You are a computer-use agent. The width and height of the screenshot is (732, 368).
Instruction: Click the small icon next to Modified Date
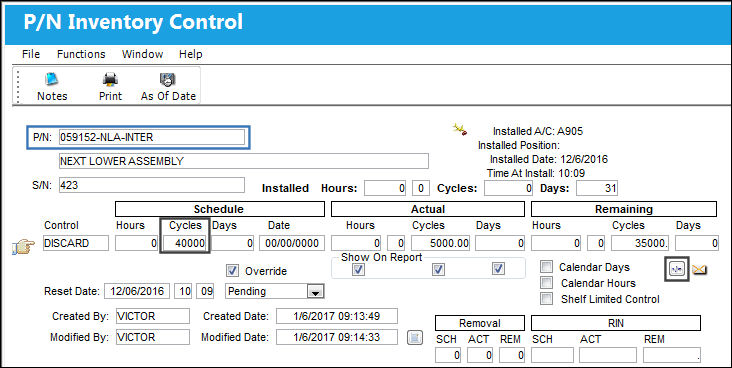[415, 337]
